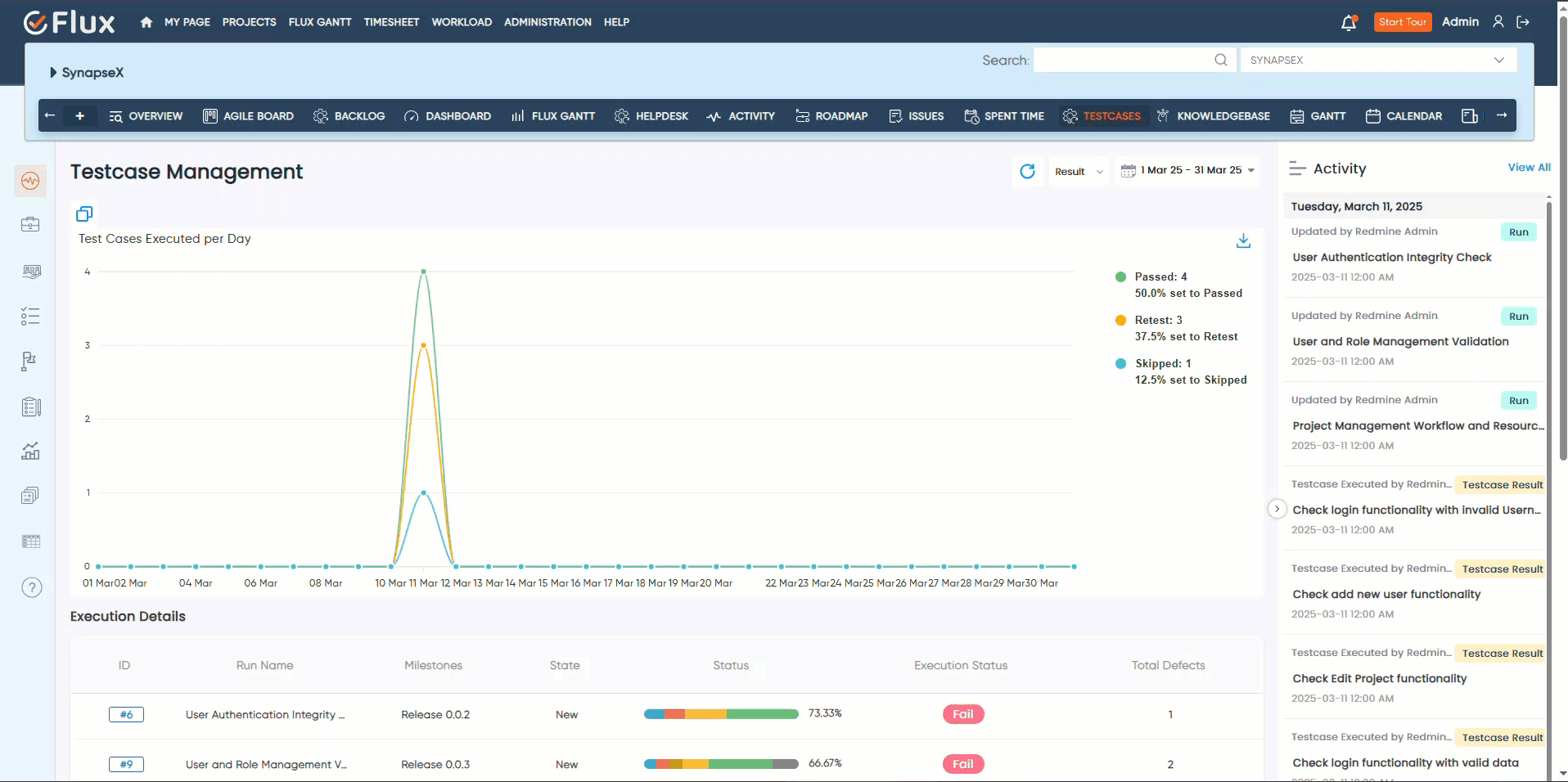Switch to SPENT TIME tab
The image size is (1568, 782).
[x=1004, y=116]
